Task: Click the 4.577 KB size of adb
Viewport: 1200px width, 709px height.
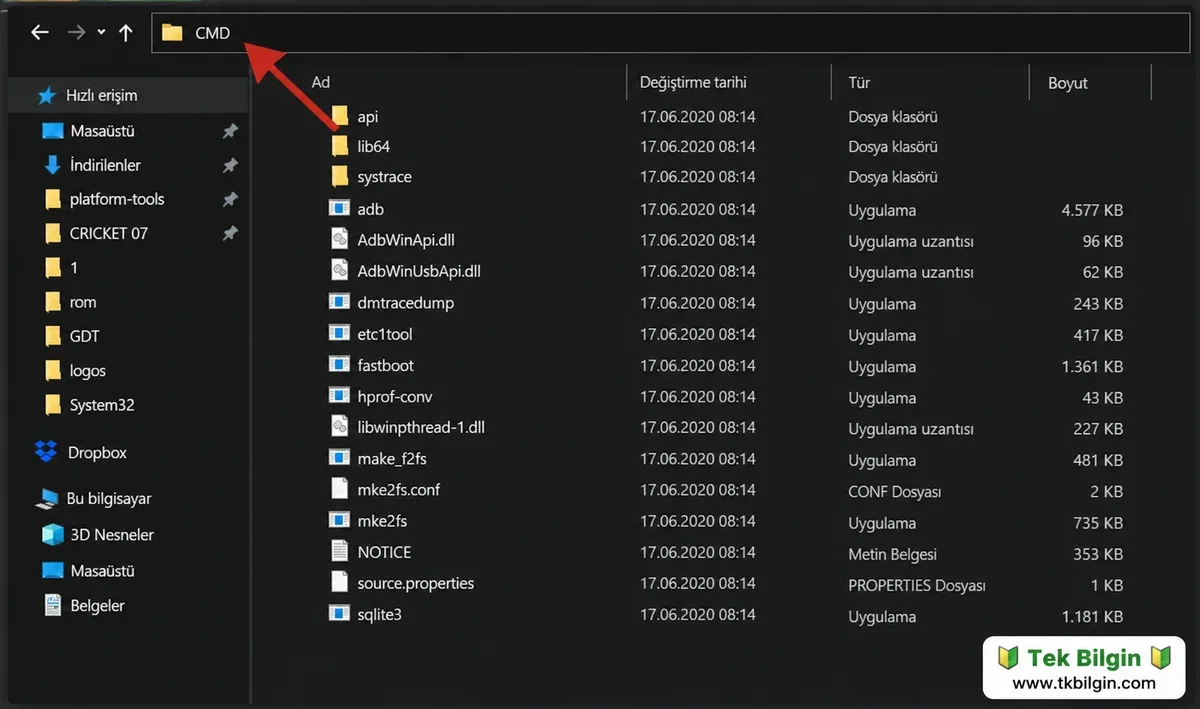Action: (1092, 210)
